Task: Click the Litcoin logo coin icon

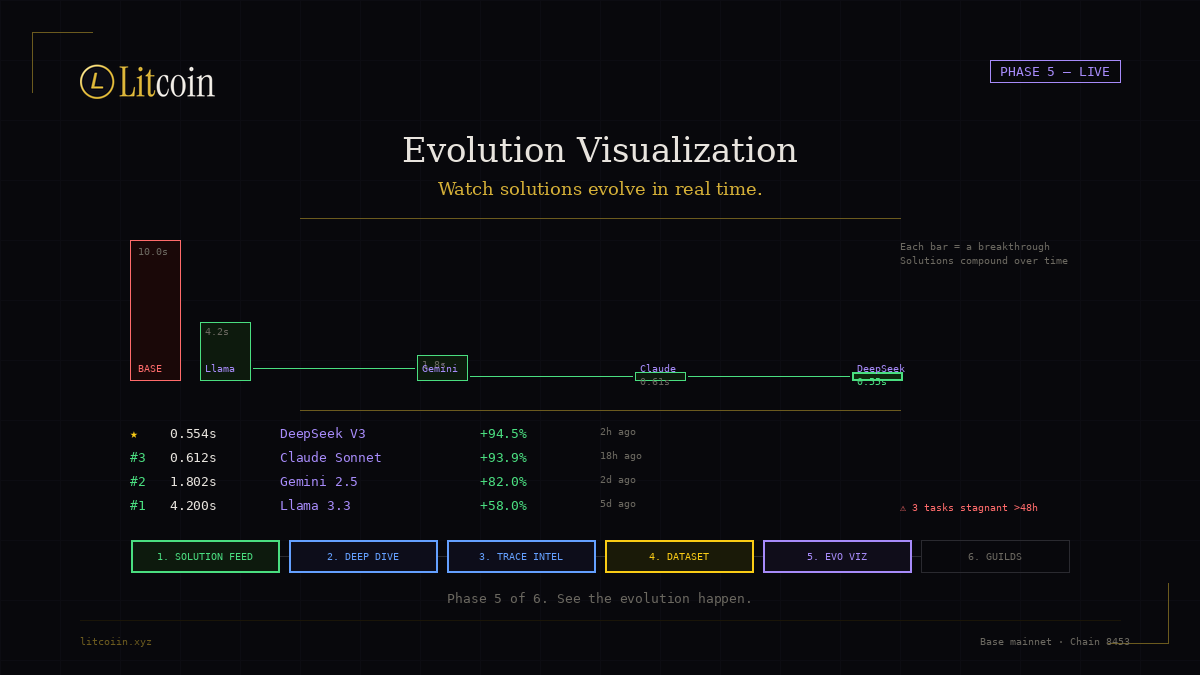Action: (x=97, y=82)
